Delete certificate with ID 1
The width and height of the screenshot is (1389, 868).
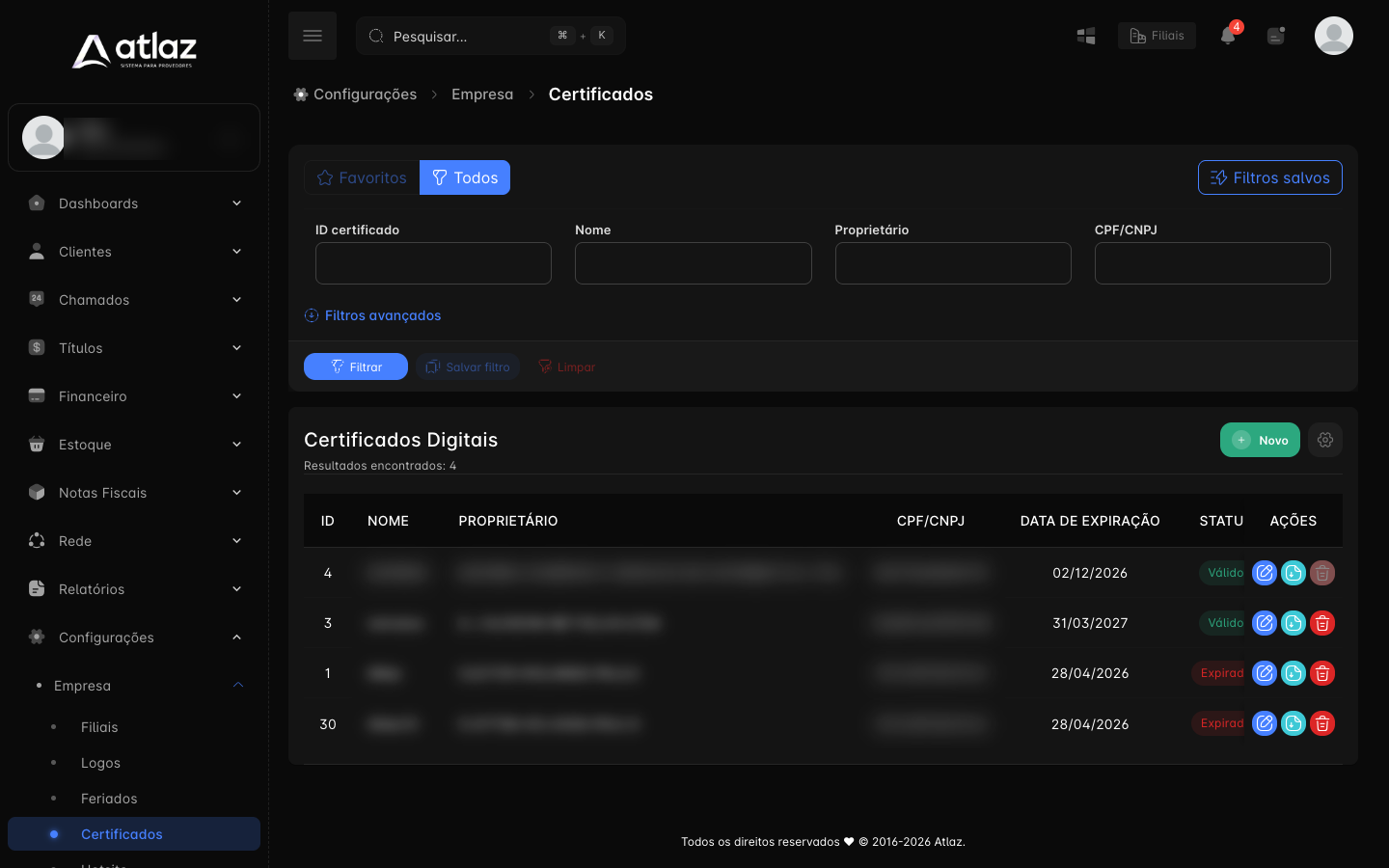coord(1322,673)
